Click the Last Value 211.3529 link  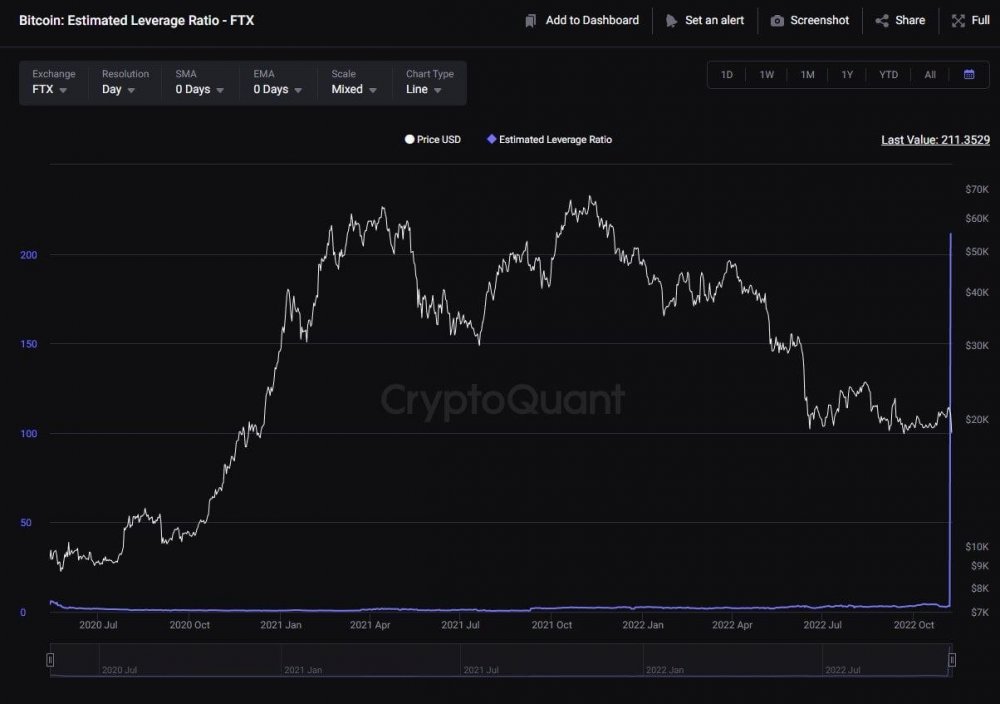[936, 140]
